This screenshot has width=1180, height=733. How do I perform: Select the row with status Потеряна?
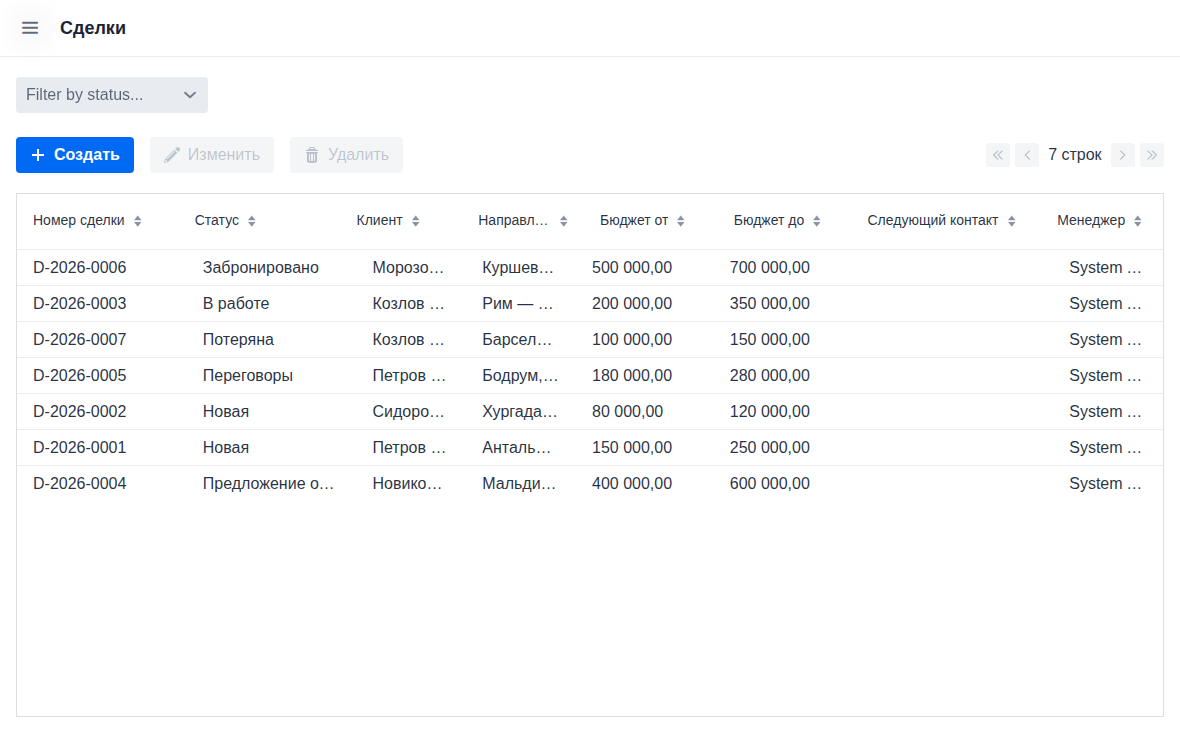click(238, 340)
